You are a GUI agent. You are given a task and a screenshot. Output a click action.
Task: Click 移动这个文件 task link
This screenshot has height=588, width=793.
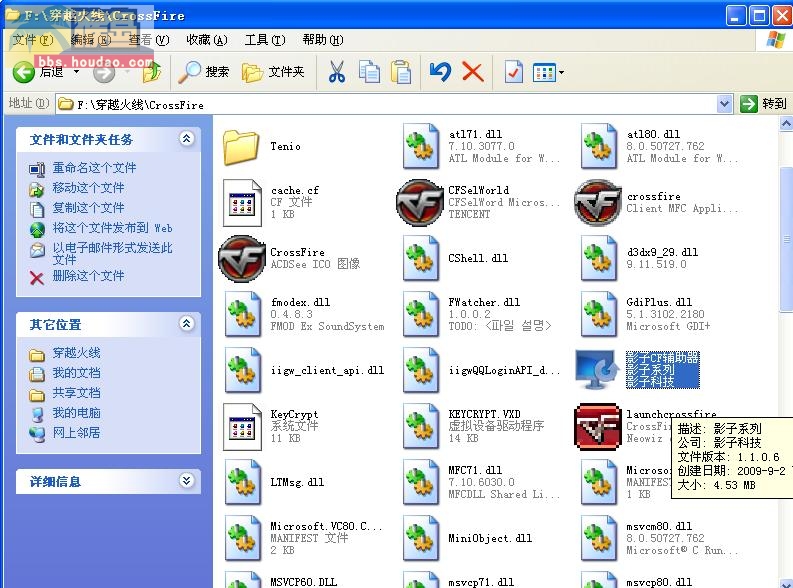pos(89,188)
